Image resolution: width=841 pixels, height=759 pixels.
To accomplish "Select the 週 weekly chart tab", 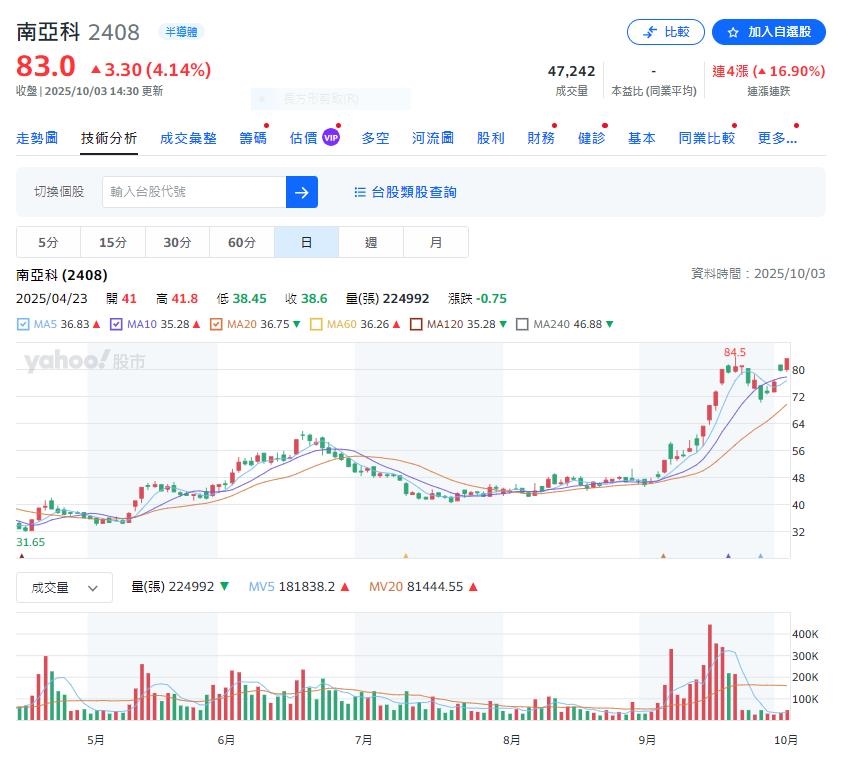I will [370, 242].
